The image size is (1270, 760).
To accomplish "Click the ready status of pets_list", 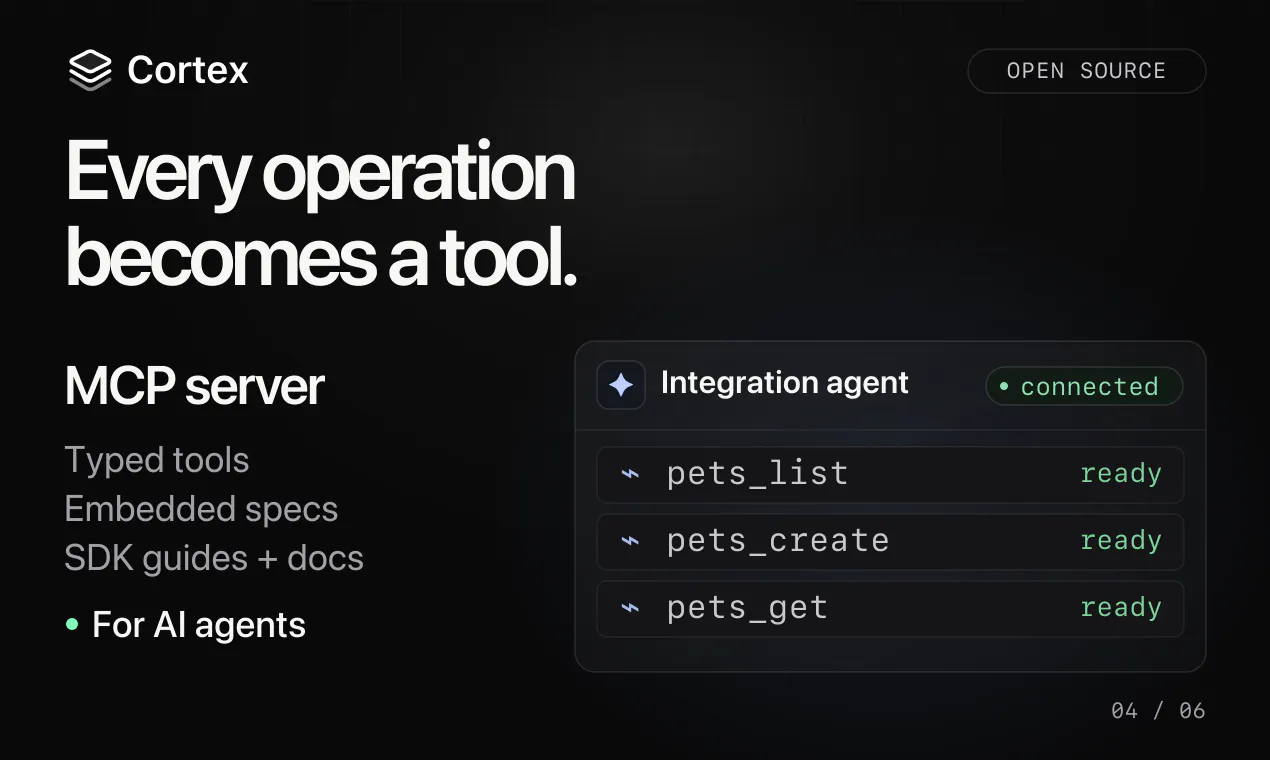I will point(1121,474).
